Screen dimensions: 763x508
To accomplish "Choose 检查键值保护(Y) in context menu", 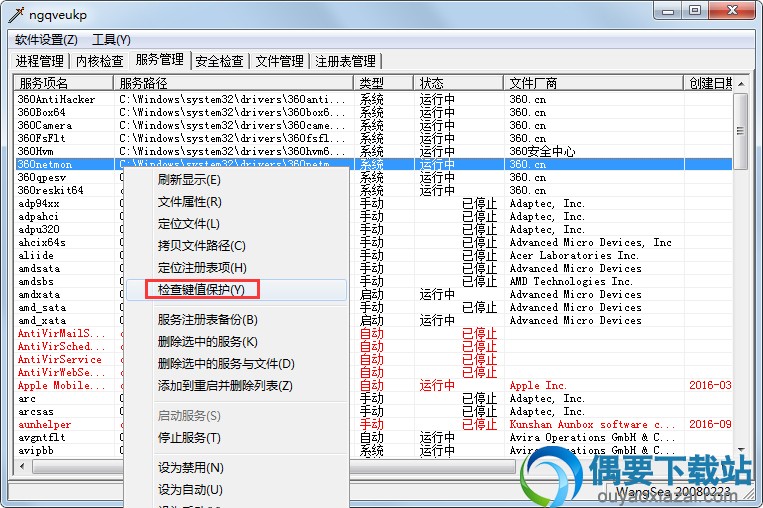I will pyautogui.click(x=236, y=290).
